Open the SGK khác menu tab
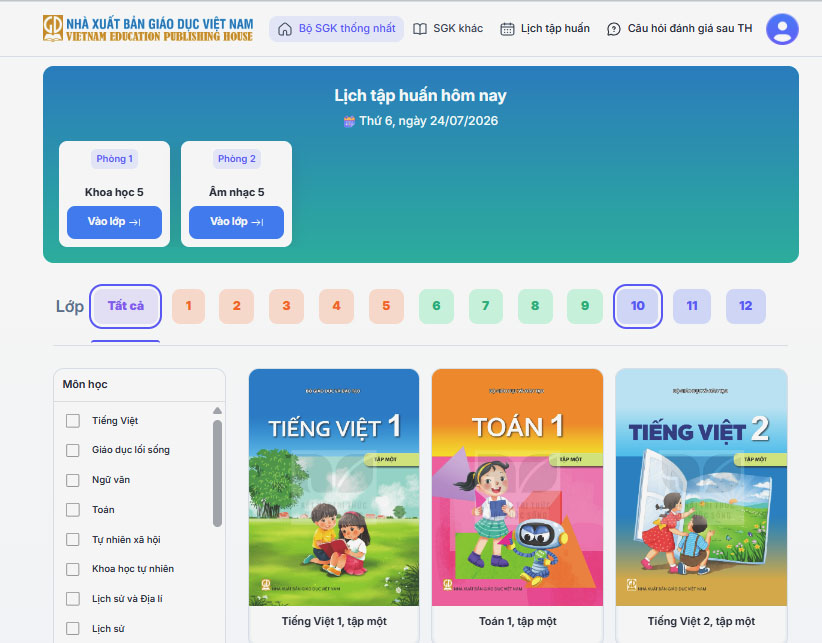This screenshot has width=822, height=643. point(448,28)
